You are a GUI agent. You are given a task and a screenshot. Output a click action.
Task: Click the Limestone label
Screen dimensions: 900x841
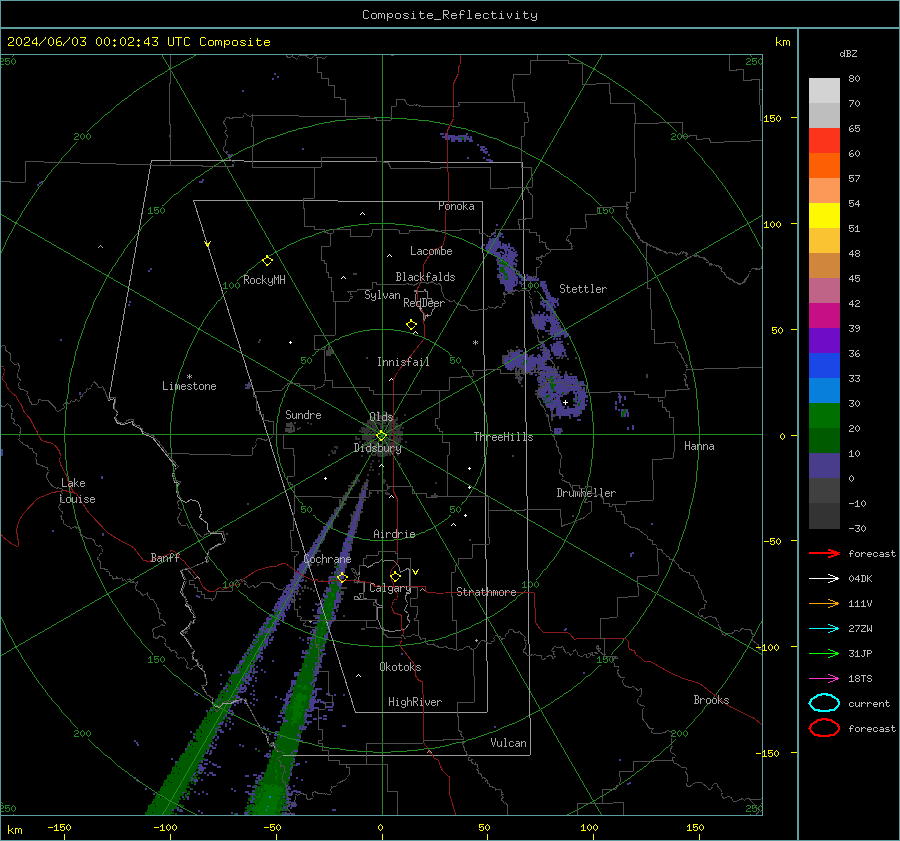[189, 386]
